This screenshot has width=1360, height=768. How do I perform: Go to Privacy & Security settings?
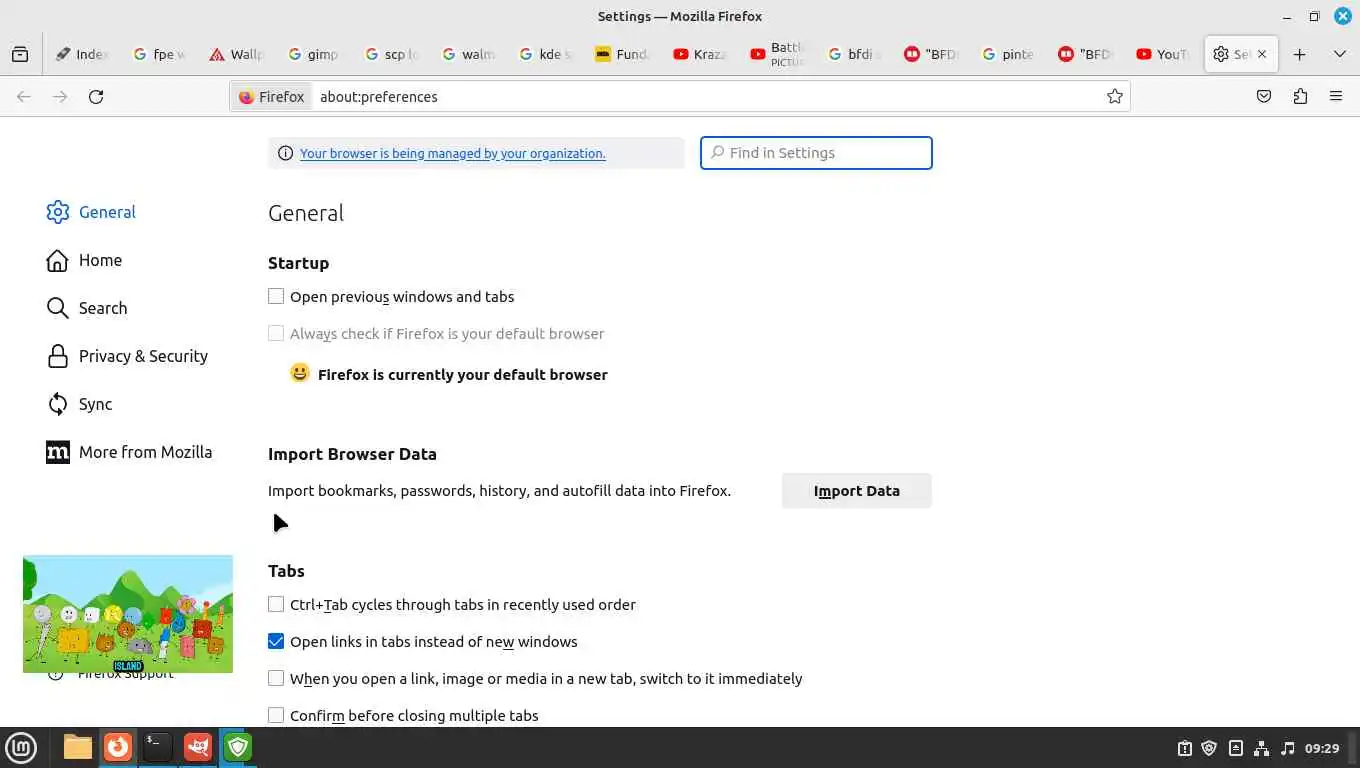pos(127,356)
